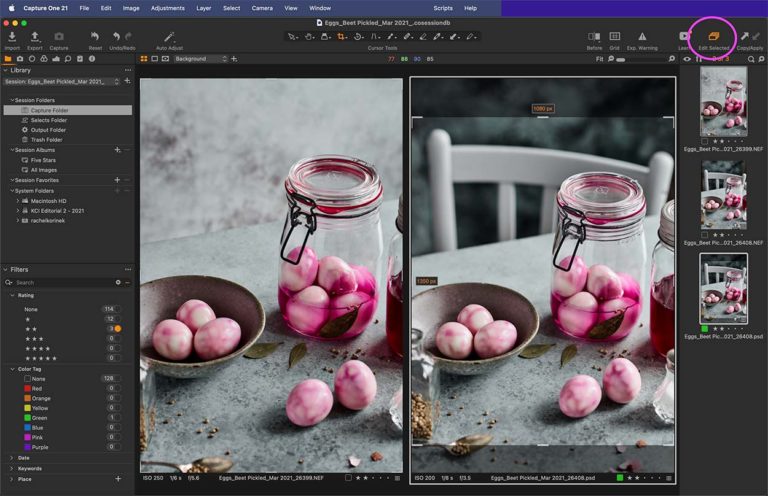Collapse the Filters panel

coord(5,269)
